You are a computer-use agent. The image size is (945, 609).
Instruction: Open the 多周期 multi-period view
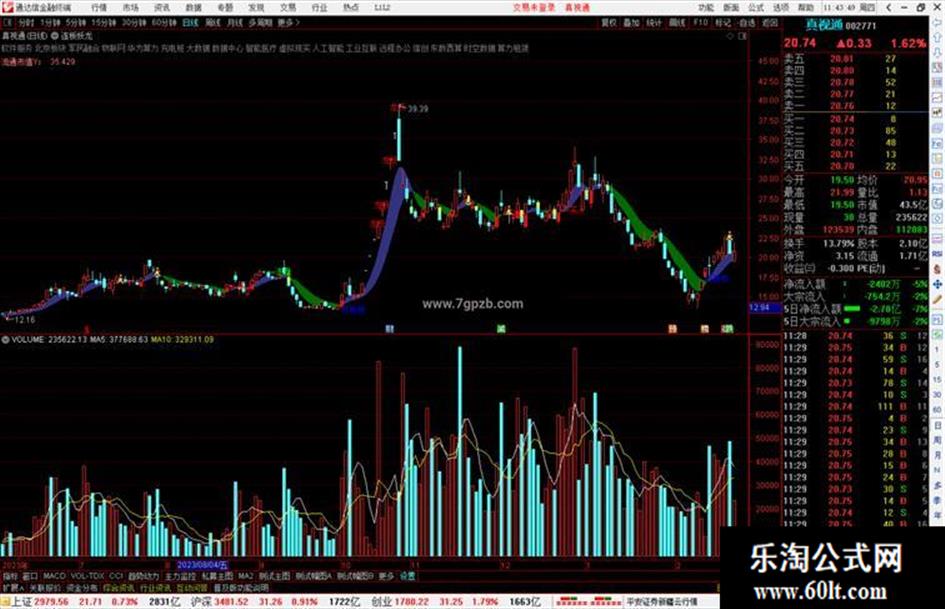point(260,22)
